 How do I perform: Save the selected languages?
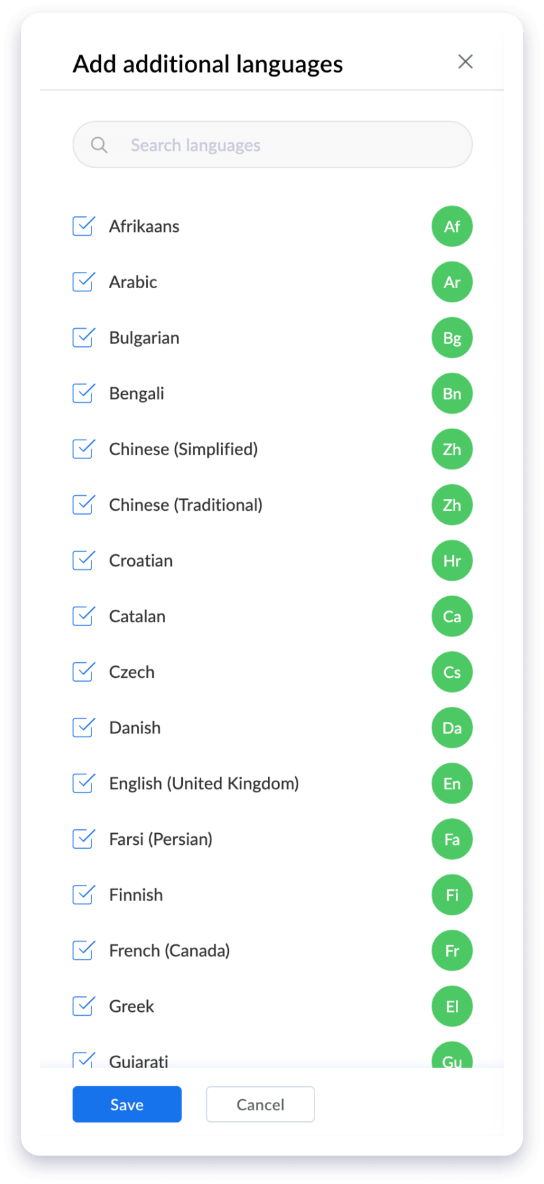point(127,1104)
